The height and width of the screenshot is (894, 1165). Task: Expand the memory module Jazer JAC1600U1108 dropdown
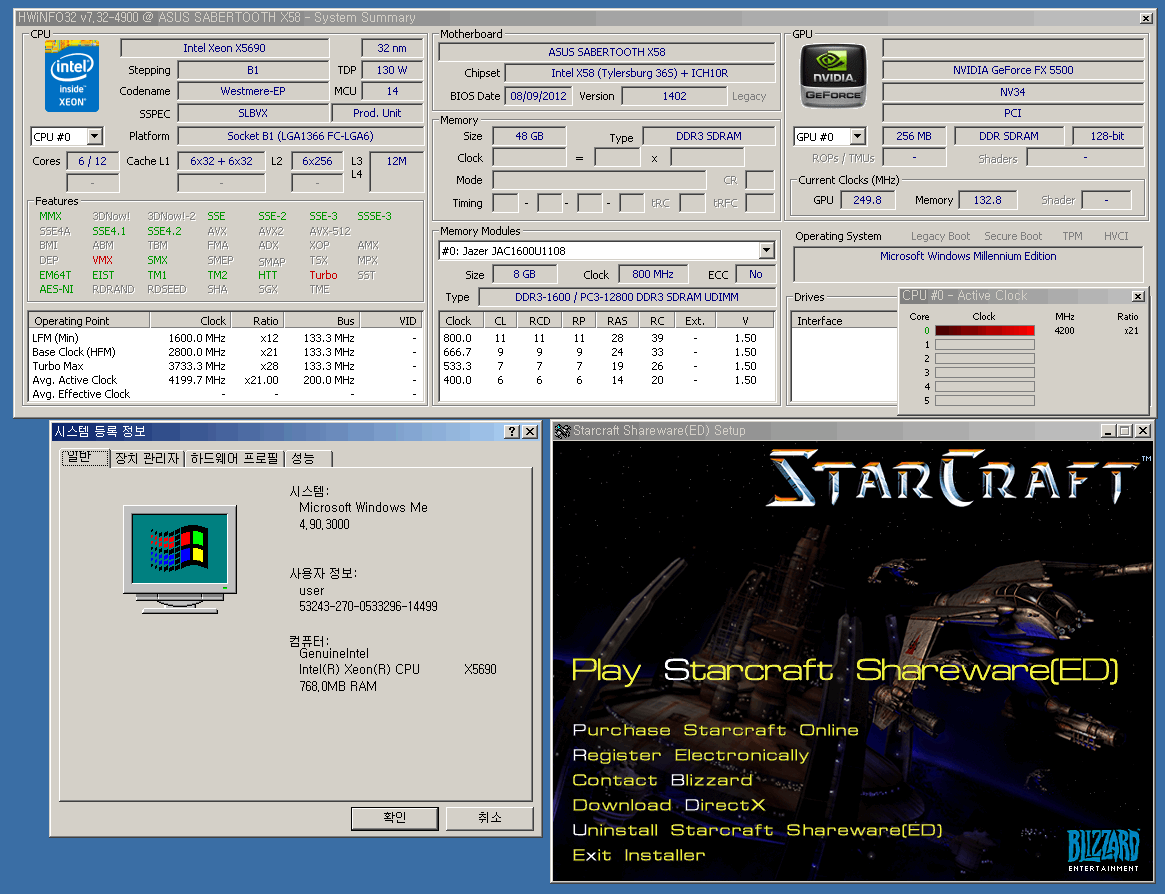[x=766, y=250]
